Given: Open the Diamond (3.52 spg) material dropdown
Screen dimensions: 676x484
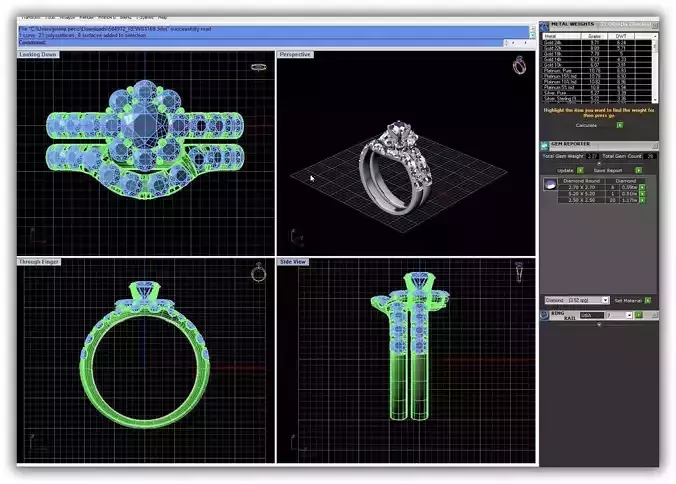Looking at the screenshot, I should [x=605, y=300].
